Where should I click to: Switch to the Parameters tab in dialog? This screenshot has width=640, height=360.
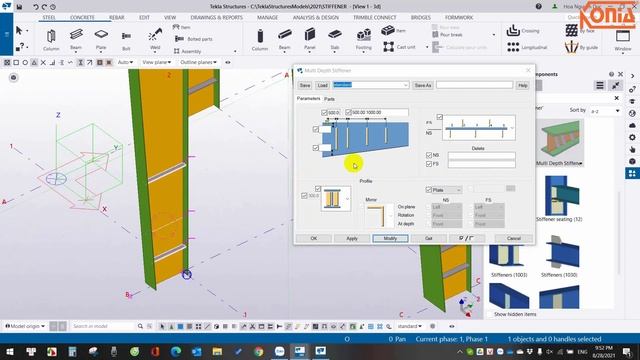pos(308,98)
